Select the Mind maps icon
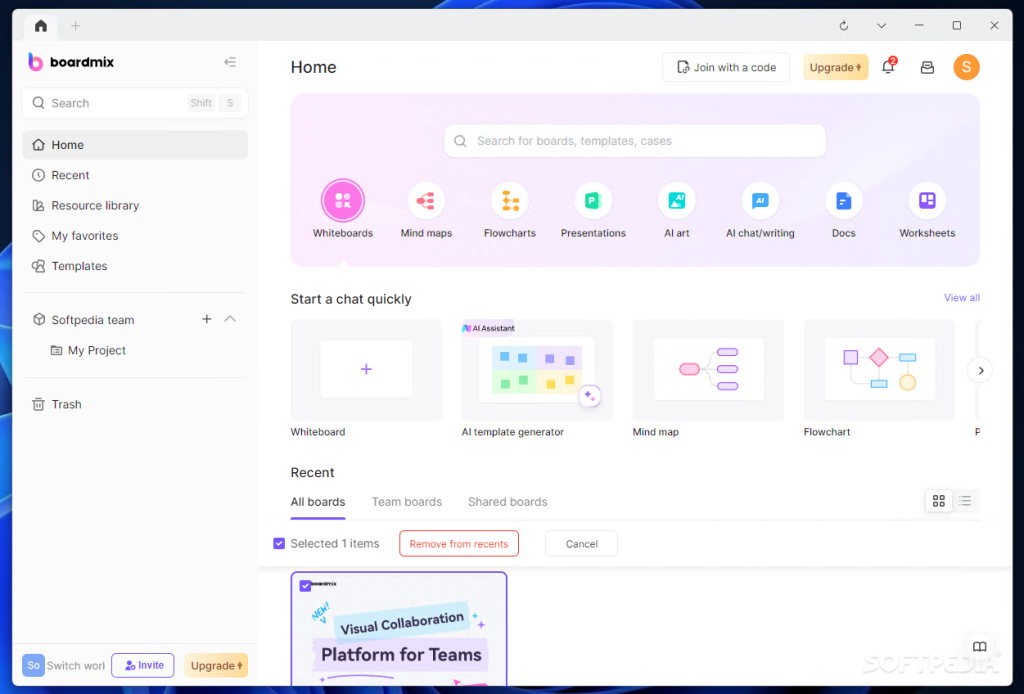Screen dimensions: 1024x694 point(426,201)
